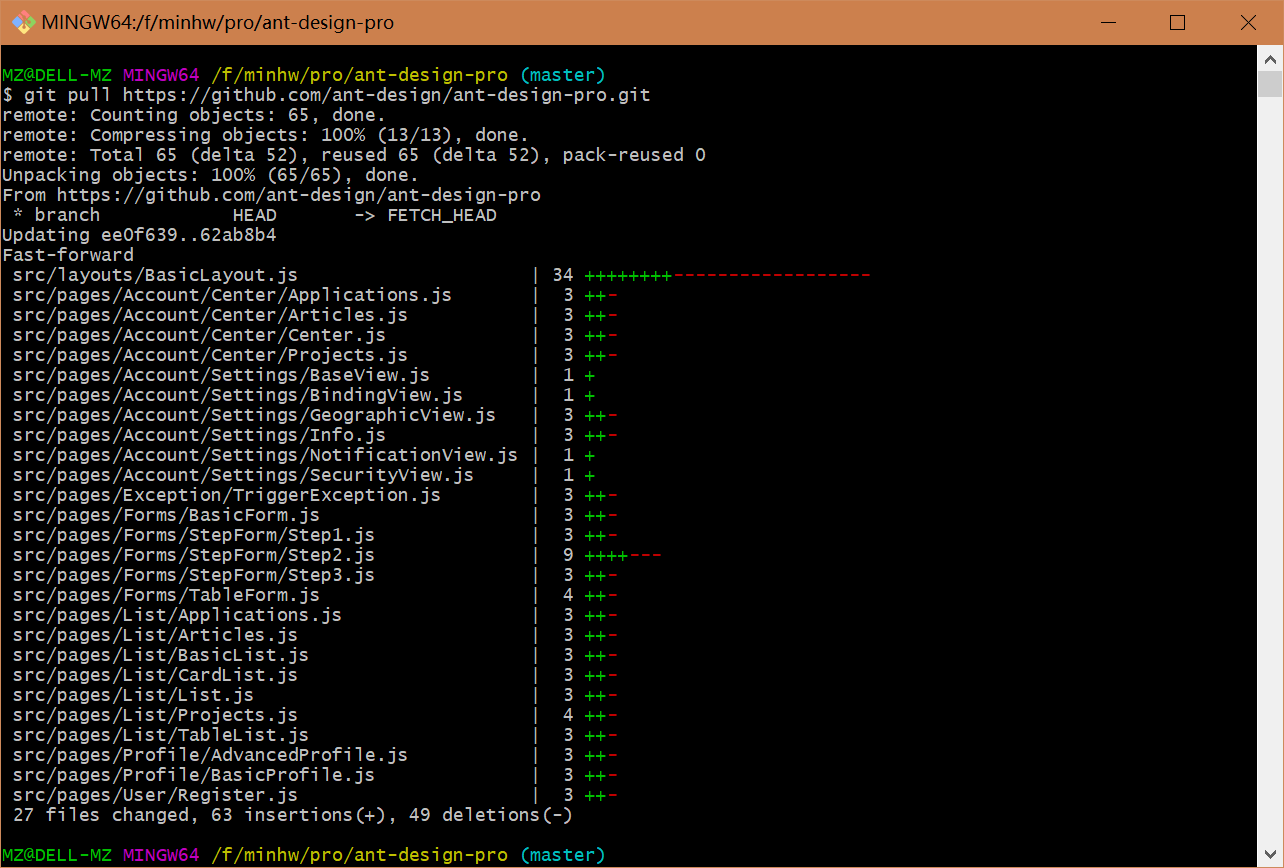Click the change count 34 for BasicLayout.js
This screenshot has height=868, width=1284.
pyautogui.click(x=563, y=275)
